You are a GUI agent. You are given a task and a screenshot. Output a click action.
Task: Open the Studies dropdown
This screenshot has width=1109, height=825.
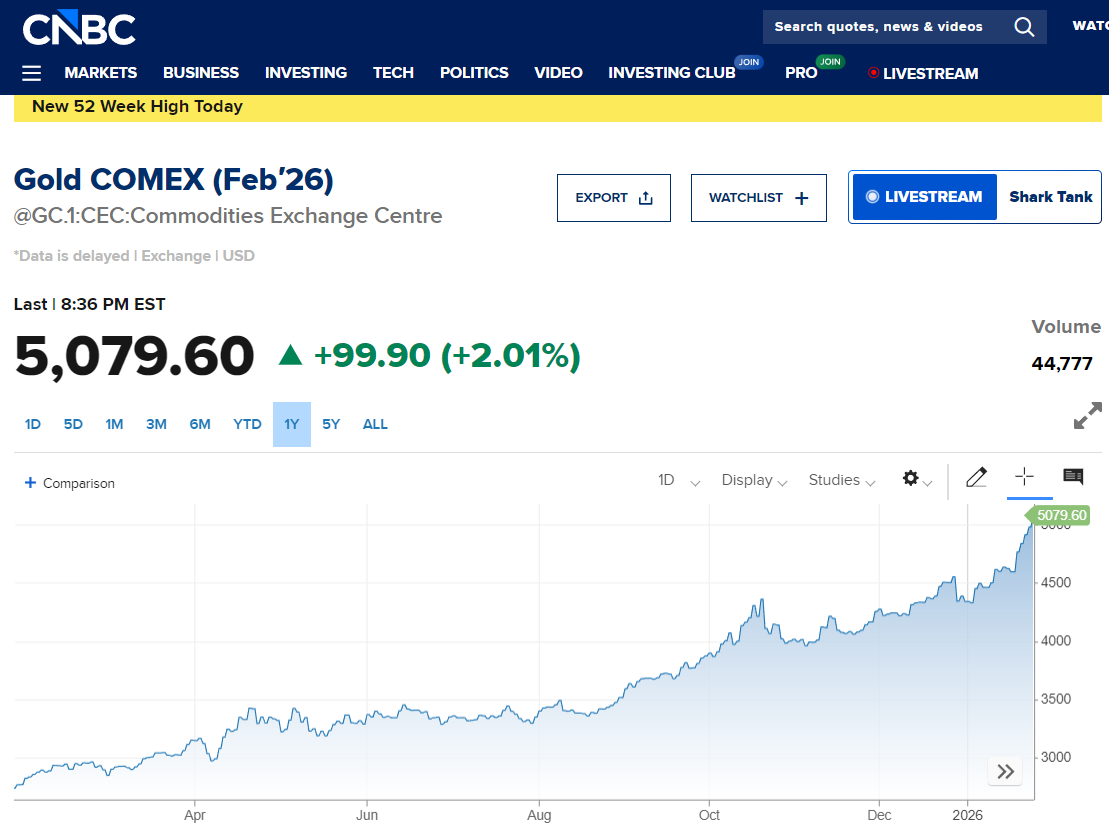click(841, 480)
